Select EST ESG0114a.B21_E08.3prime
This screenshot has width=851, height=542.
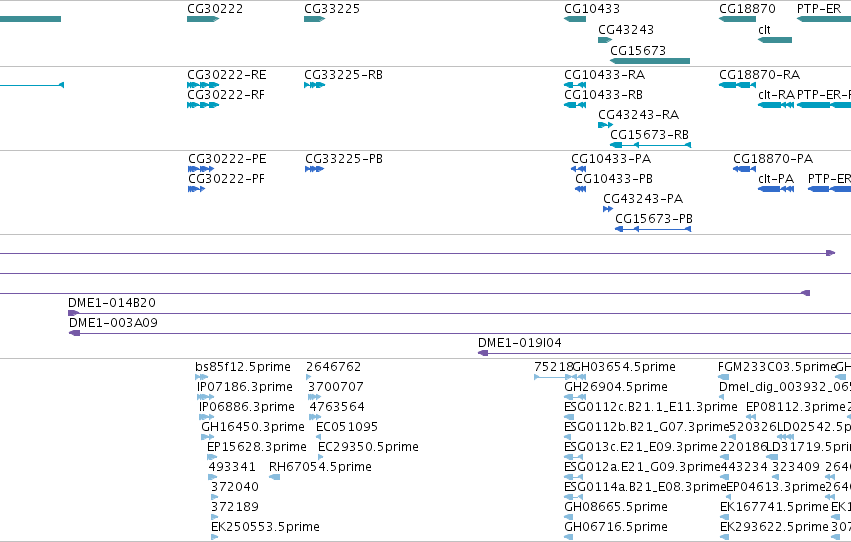pos(574,498)
